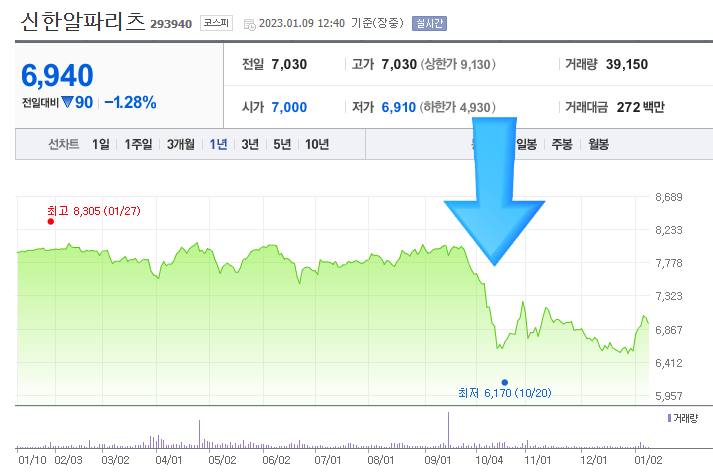The image size is (713, 475).
Task: Click the 최저 6,170 (10/20) label
Action: [505, 393]
